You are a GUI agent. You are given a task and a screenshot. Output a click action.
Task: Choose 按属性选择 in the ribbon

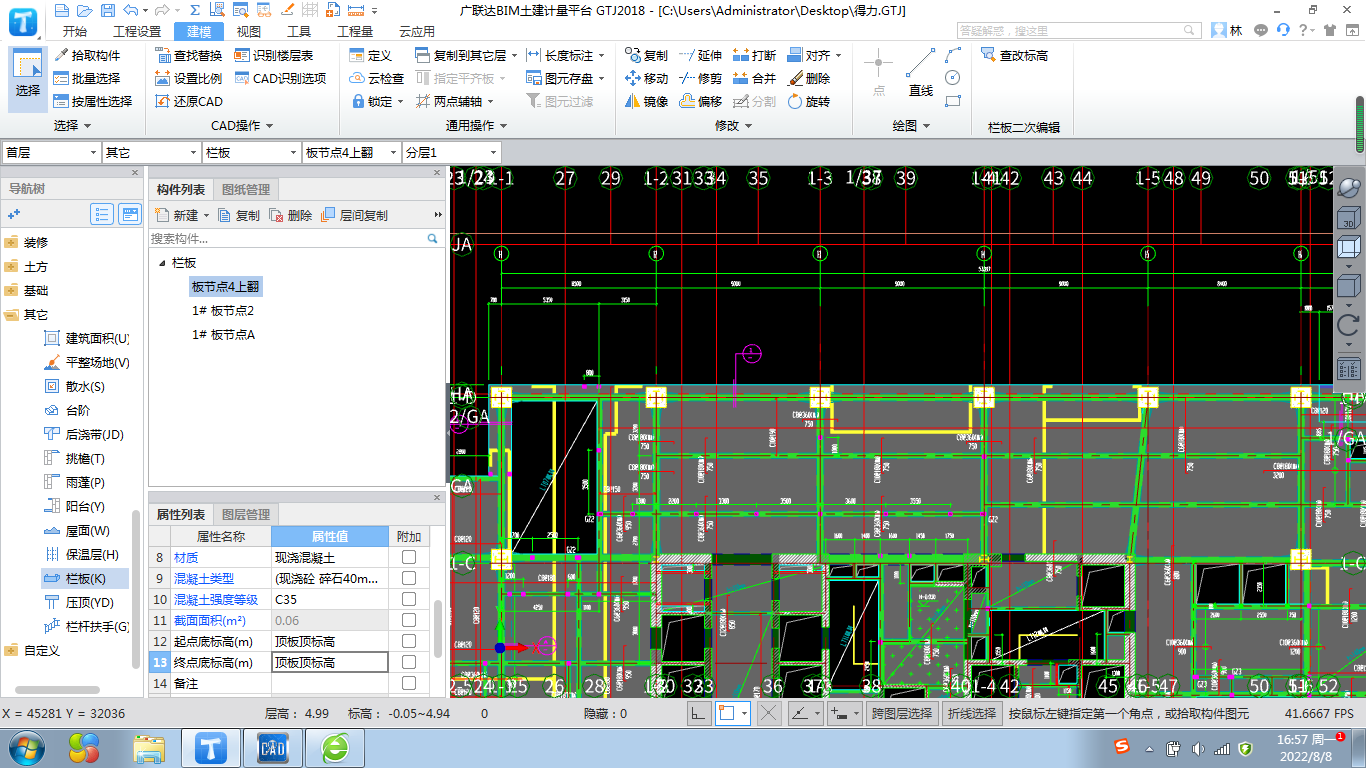(x=93, y=101)
